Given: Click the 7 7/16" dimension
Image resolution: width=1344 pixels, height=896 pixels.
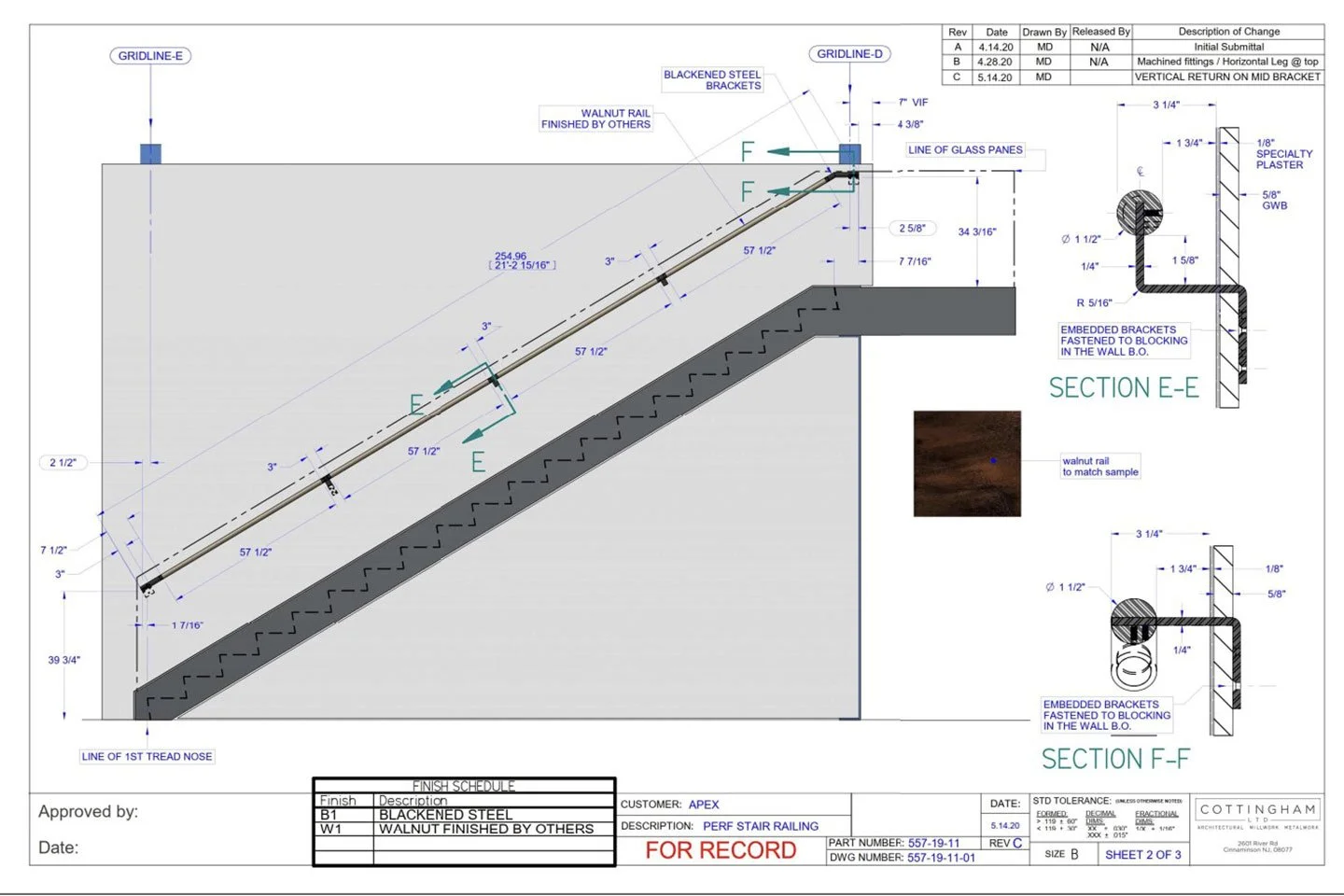Looking at the screenshot, I should [915, 261].
